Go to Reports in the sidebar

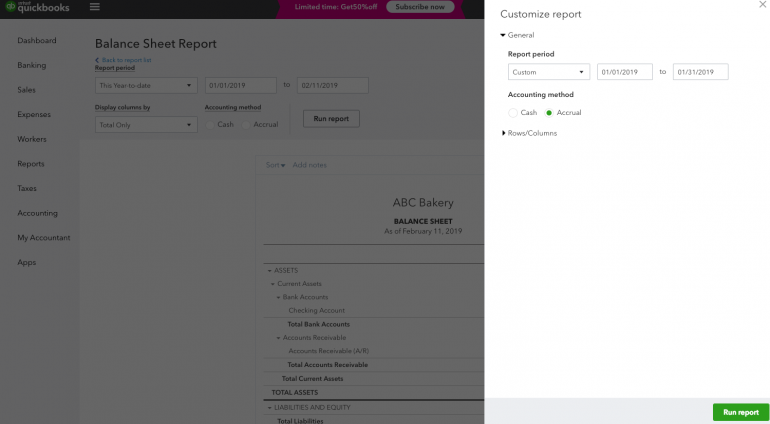point(30,164)
